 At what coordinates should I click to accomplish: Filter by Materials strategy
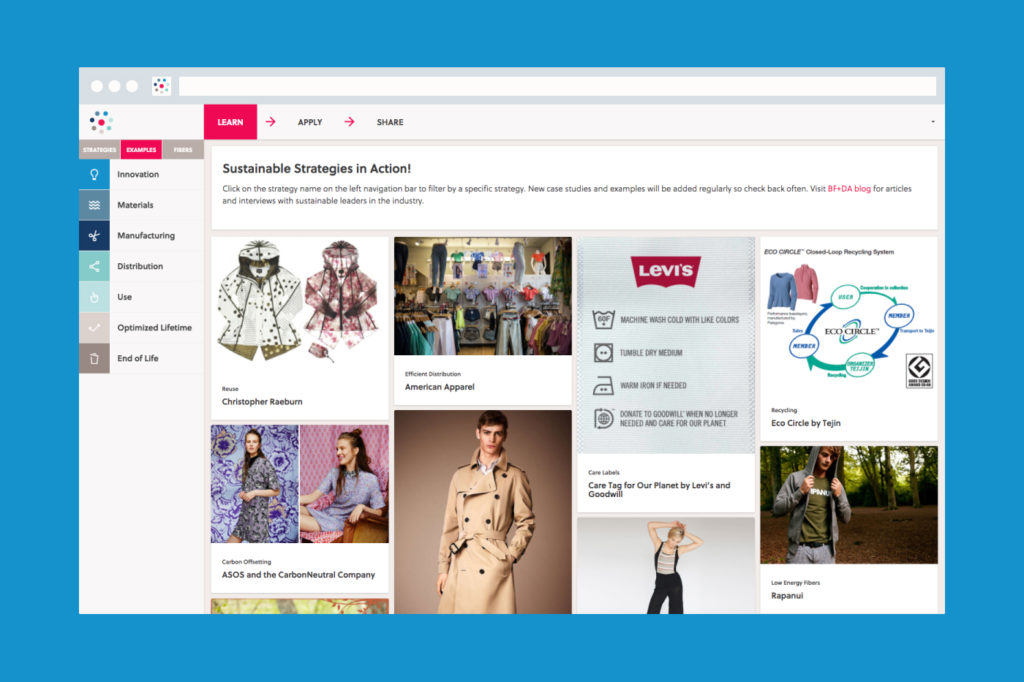click(x=141, y=205)
